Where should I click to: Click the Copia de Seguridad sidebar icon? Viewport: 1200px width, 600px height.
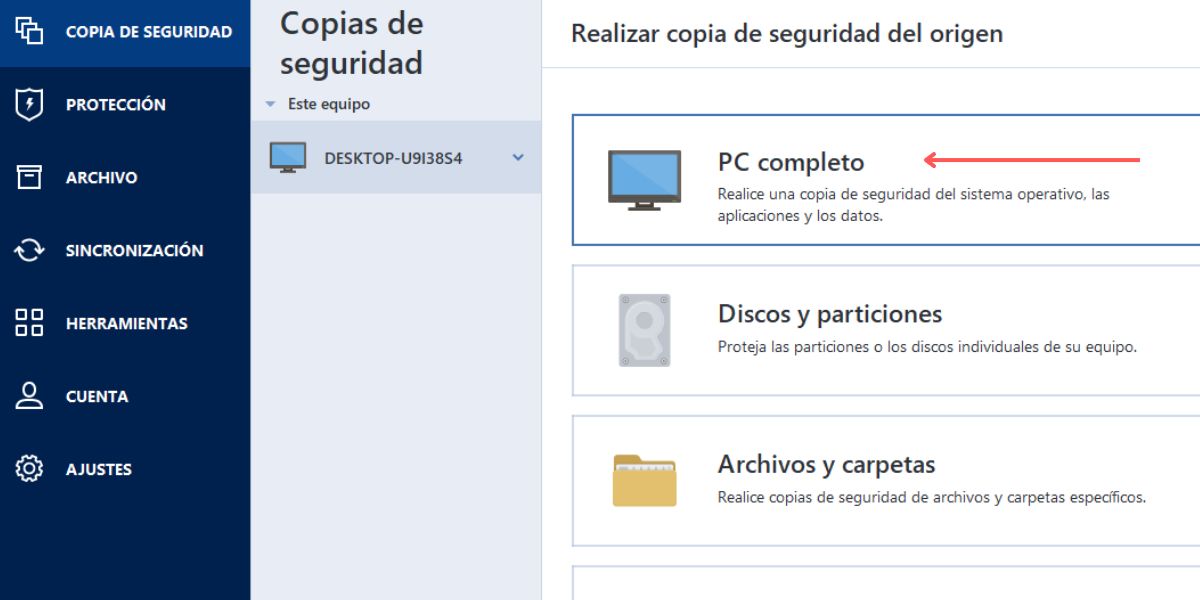coord(30,31)
